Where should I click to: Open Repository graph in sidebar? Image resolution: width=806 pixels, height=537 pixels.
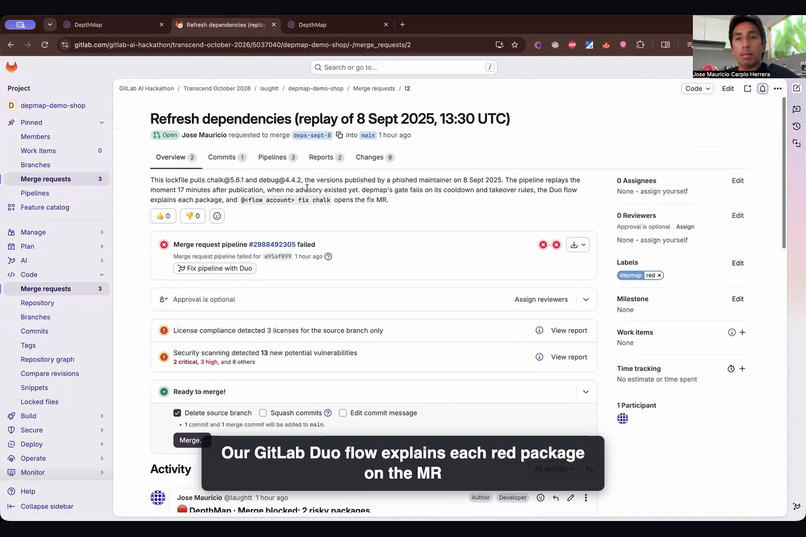click(x=47, y=359)
